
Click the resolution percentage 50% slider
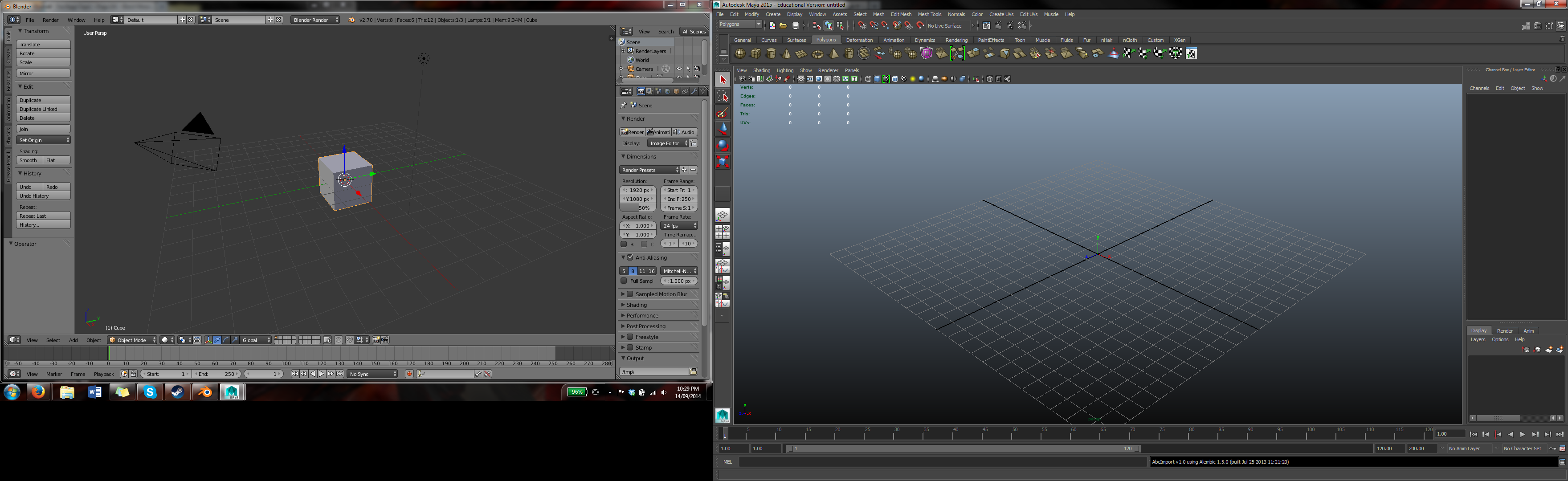click(x=637, y=208)
